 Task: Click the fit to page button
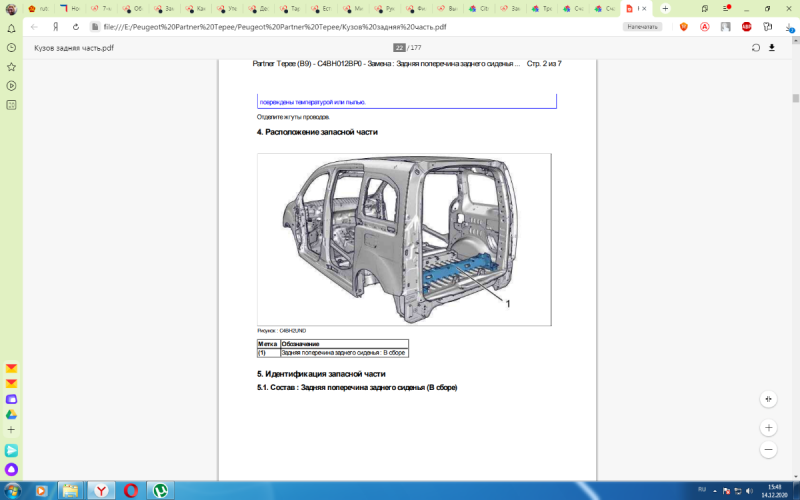768,398
